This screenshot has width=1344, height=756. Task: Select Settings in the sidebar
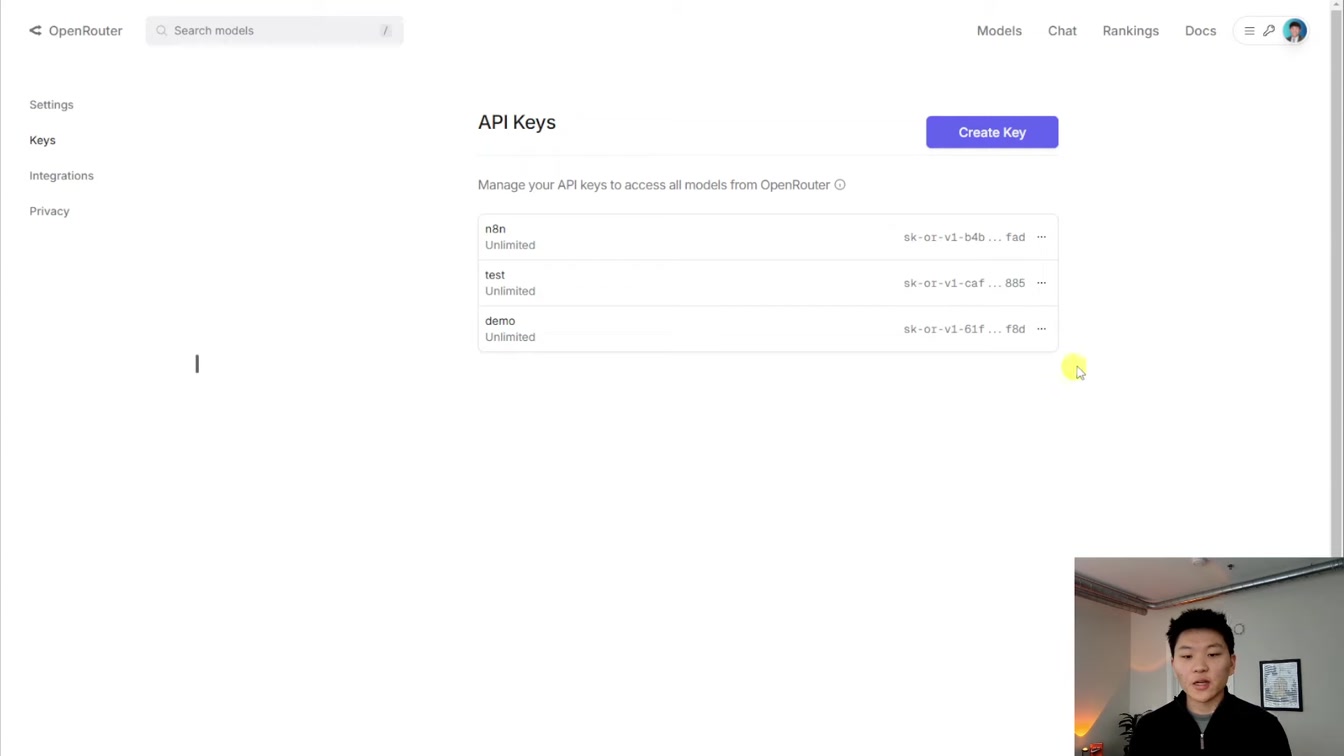coord(51,105)
